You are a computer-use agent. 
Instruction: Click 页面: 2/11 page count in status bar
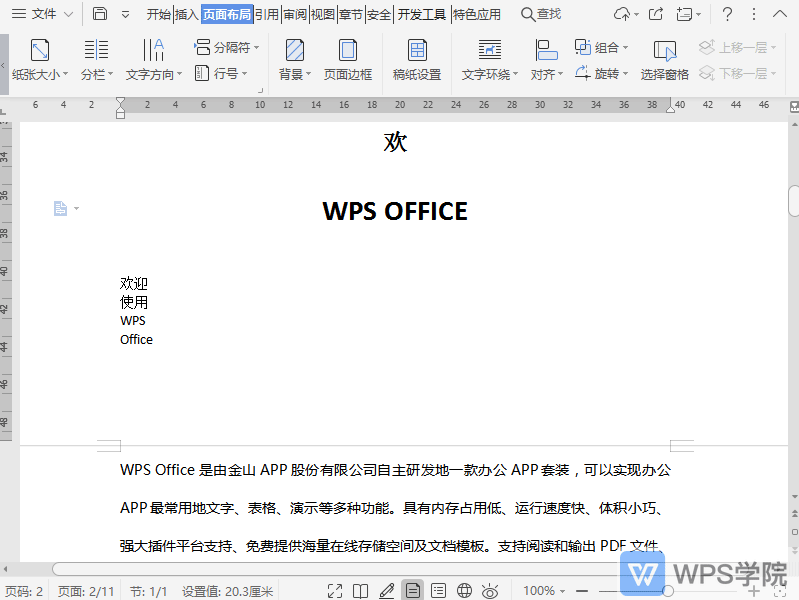coord(86,591)
